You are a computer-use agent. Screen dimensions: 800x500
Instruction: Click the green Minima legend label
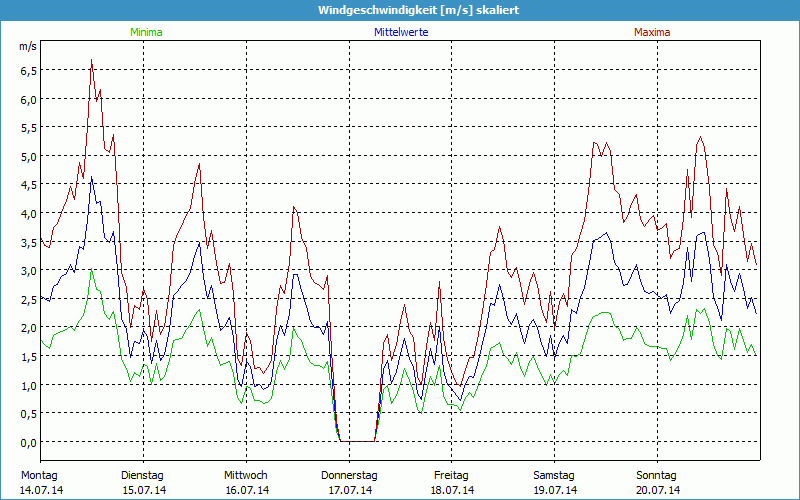(x=146, y=32)
